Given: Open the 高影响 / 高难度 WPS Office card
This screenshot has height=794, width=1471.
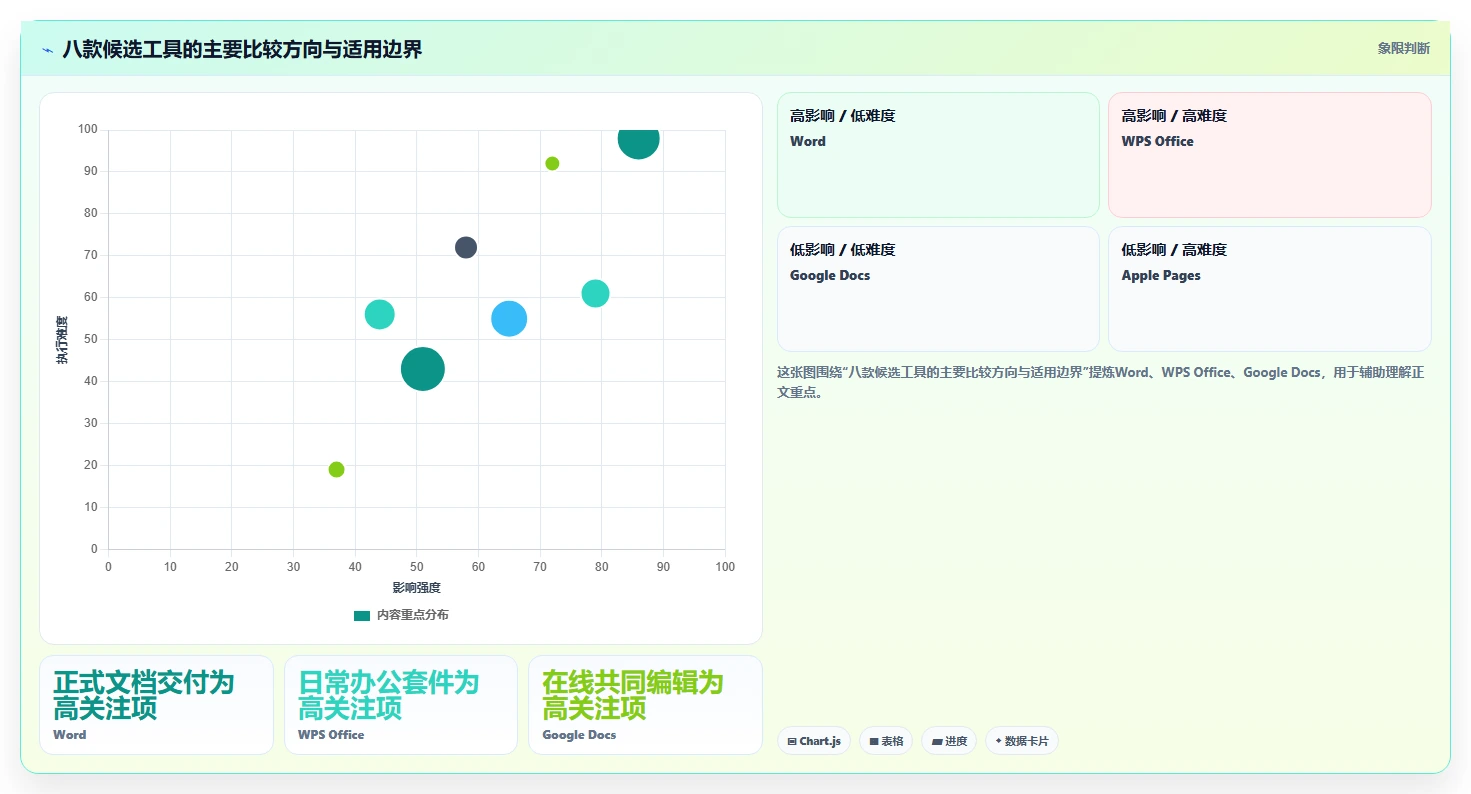Looking at the screenshot, I should pos(1270,155).
